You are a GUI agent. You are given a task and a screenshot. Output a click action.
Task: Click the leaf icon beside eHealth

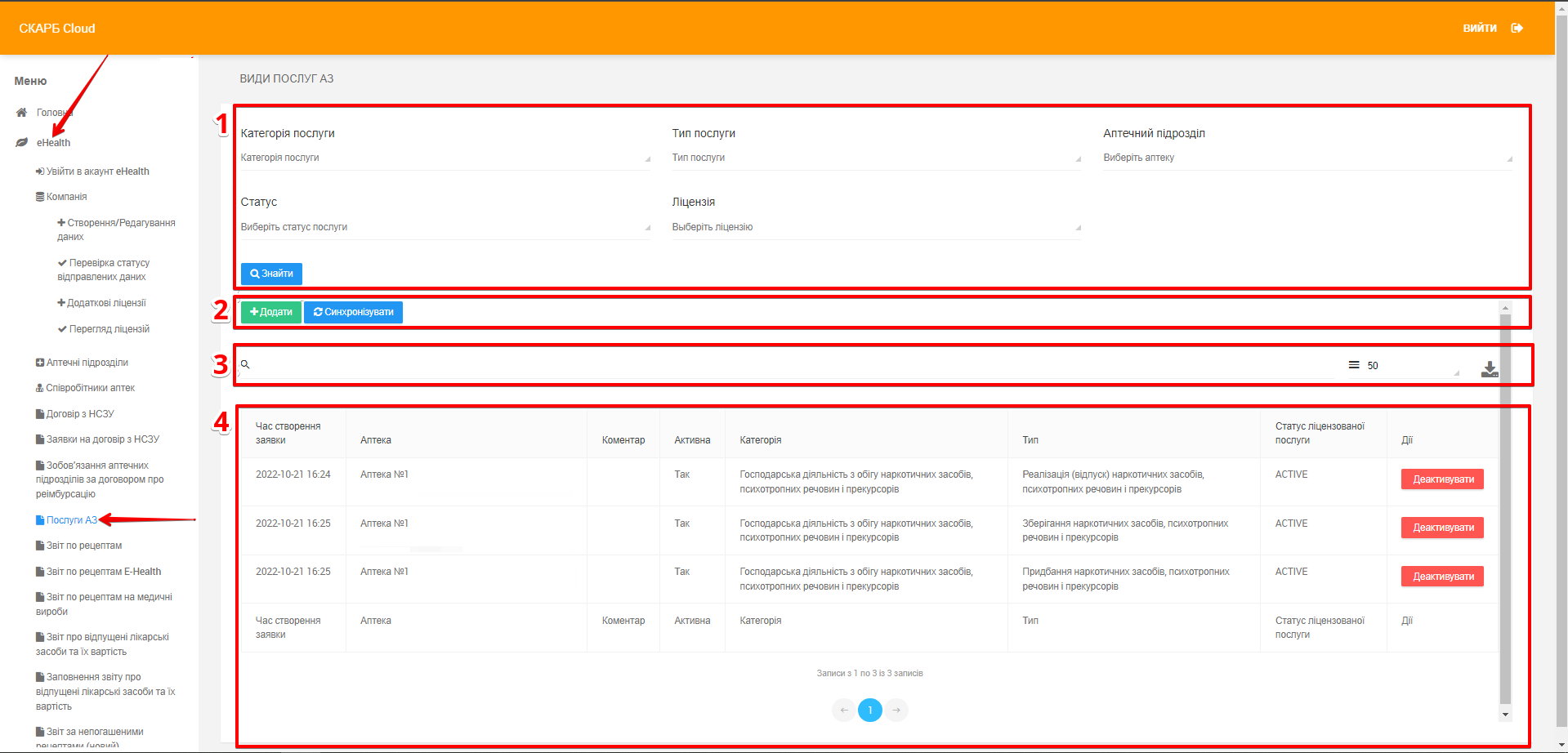(22, 143)
